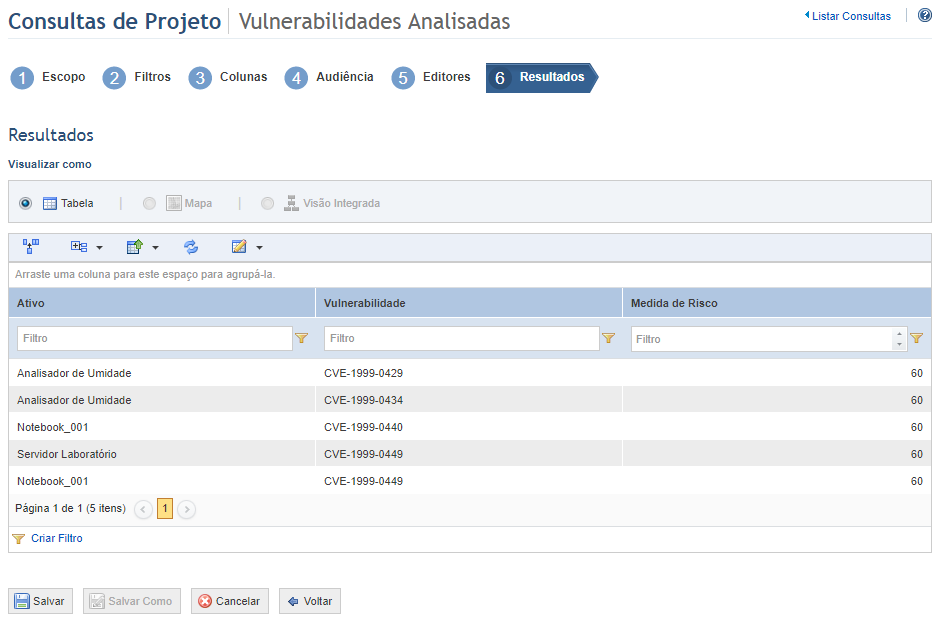Viewport: 940px width, 625px height.
Task: Click the Salvar Como button
Action: tap(132, 601)
